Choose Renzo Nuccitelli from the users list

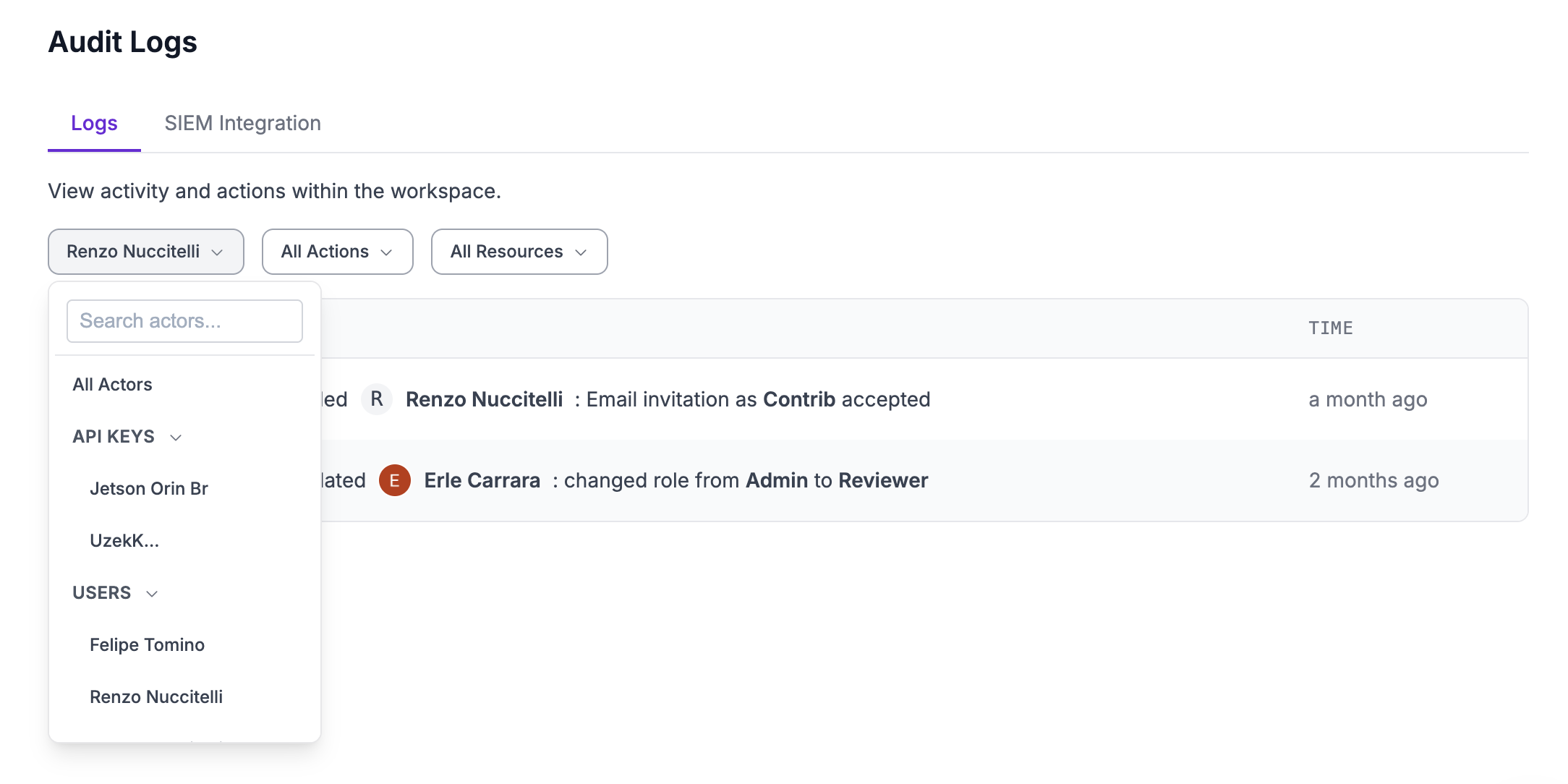[156, 697]
